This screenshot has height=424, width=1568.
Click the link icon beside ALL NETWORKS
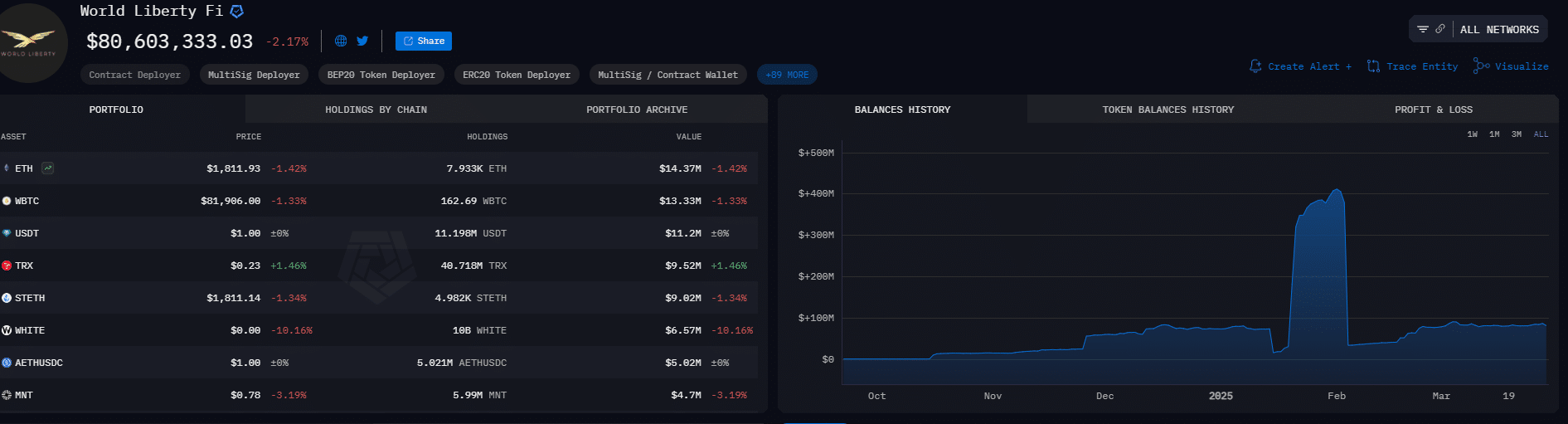(x=1440, y=29)
